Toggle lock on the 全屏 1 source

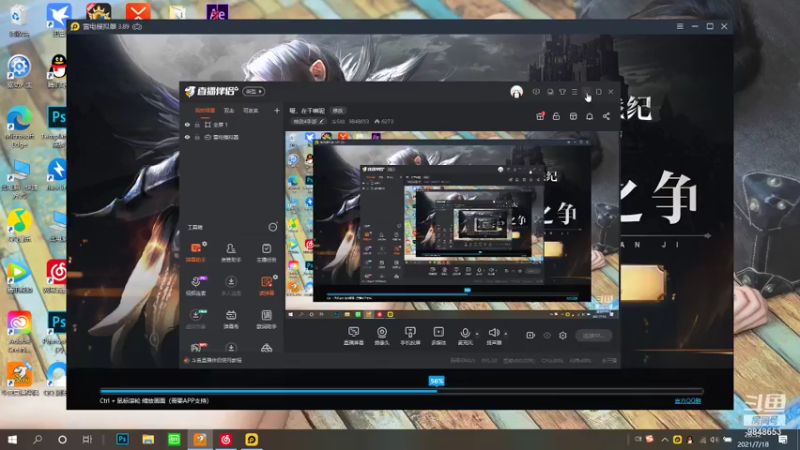coord(197,124)
